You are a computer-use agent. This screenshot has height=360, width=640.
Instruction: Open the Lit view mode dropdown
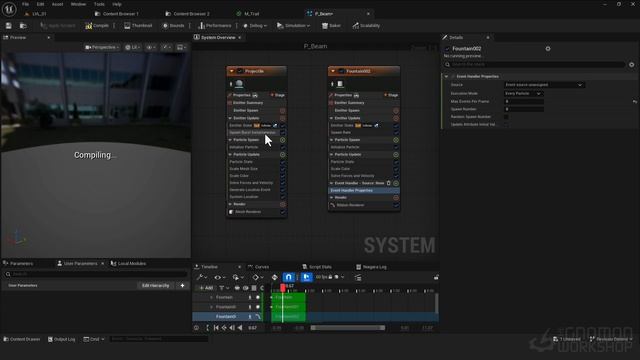pyautogui.click(x=133, y=47)
